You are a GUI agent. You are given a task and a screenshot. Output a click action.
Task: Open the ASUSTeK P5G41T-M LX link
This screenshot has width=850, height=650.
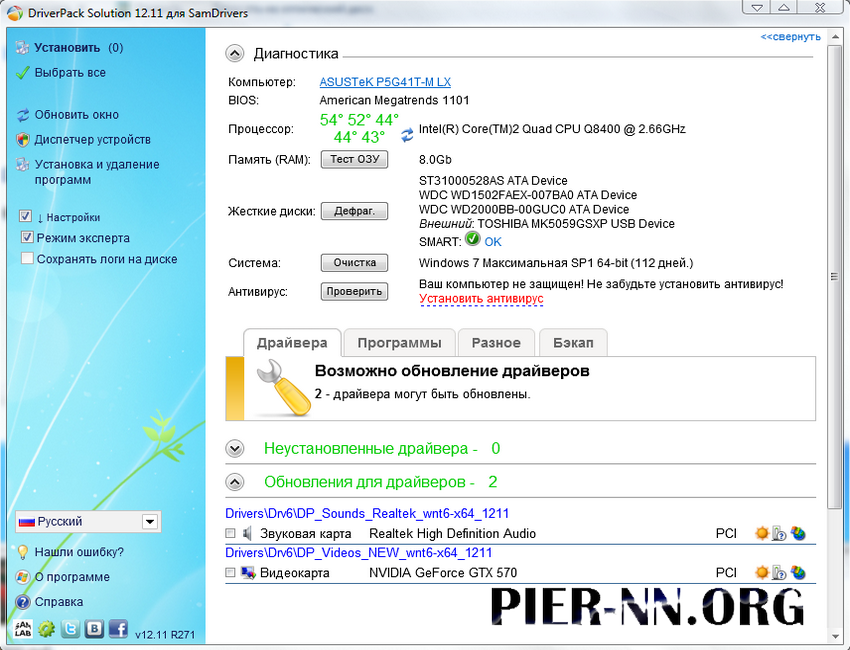385,82
